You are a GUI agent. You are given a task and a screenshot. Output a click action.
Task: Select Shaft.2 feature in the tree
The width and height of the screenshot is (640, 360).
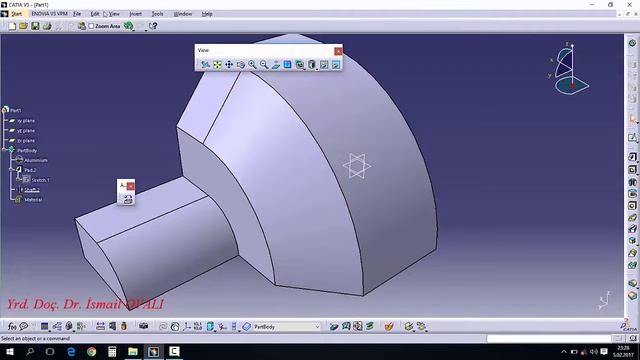tap(32, 190)
